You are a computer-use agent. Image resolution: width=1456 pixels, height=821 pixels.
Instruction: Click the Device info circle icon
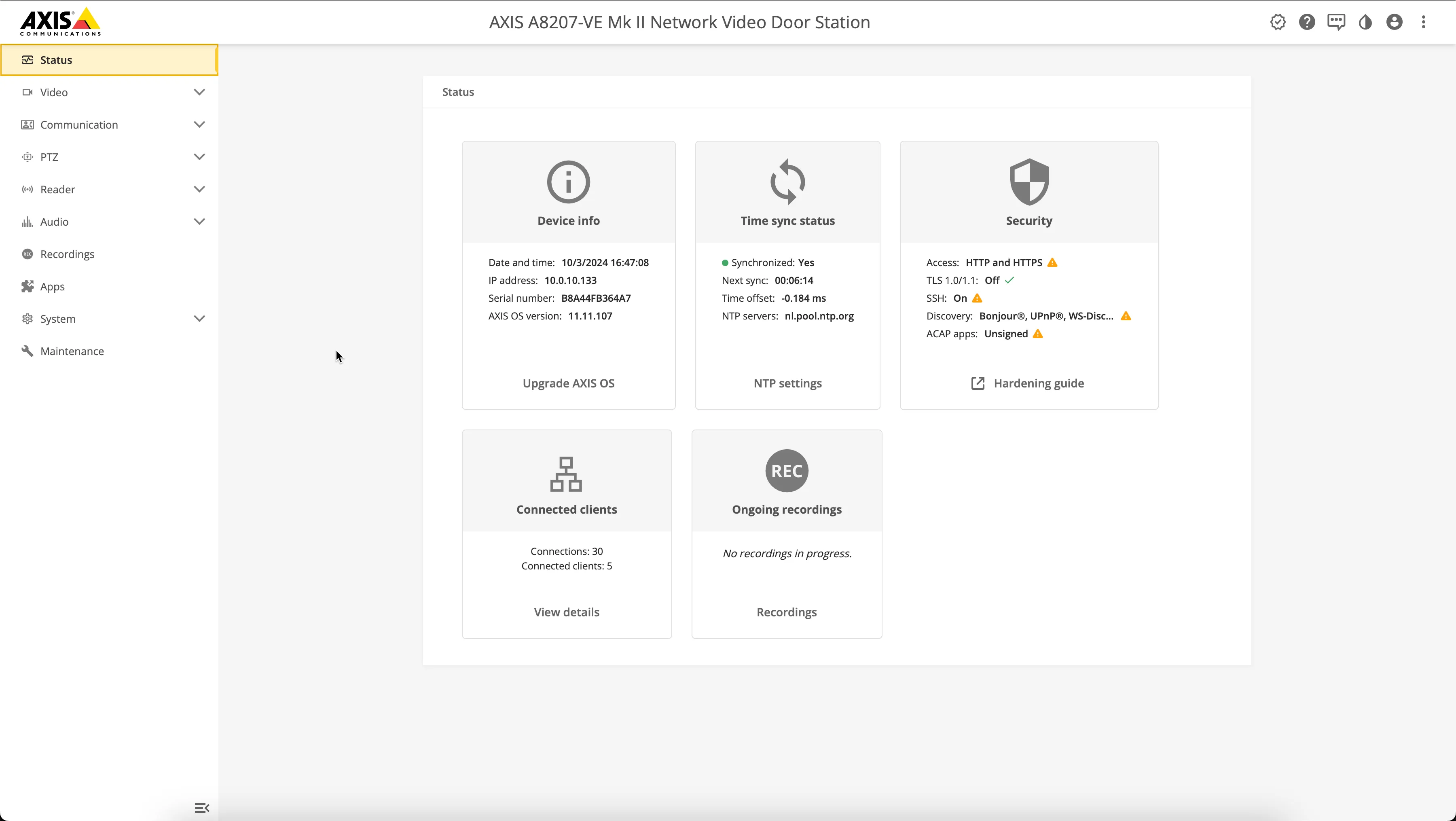point(569,182)
